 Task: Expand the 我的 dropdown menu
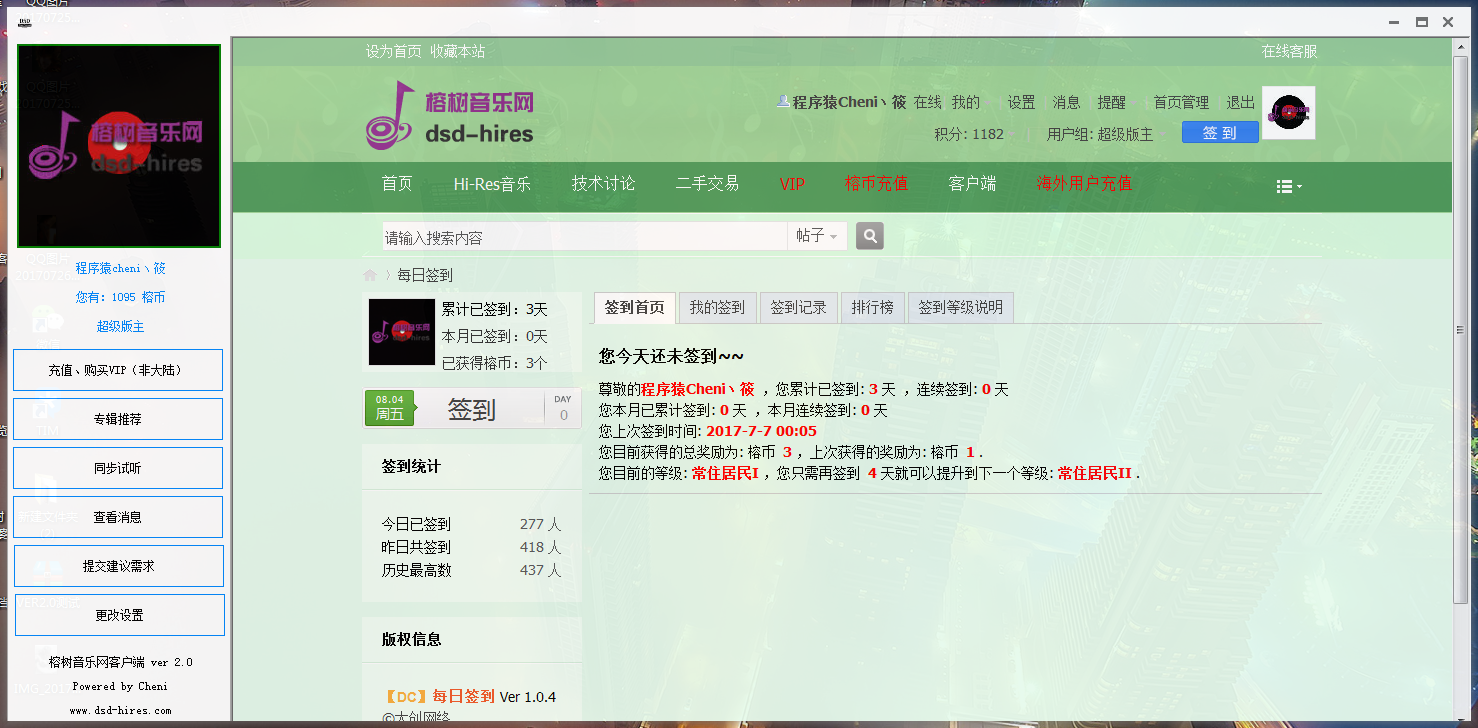pyautogui.click(x=967, y=102)
